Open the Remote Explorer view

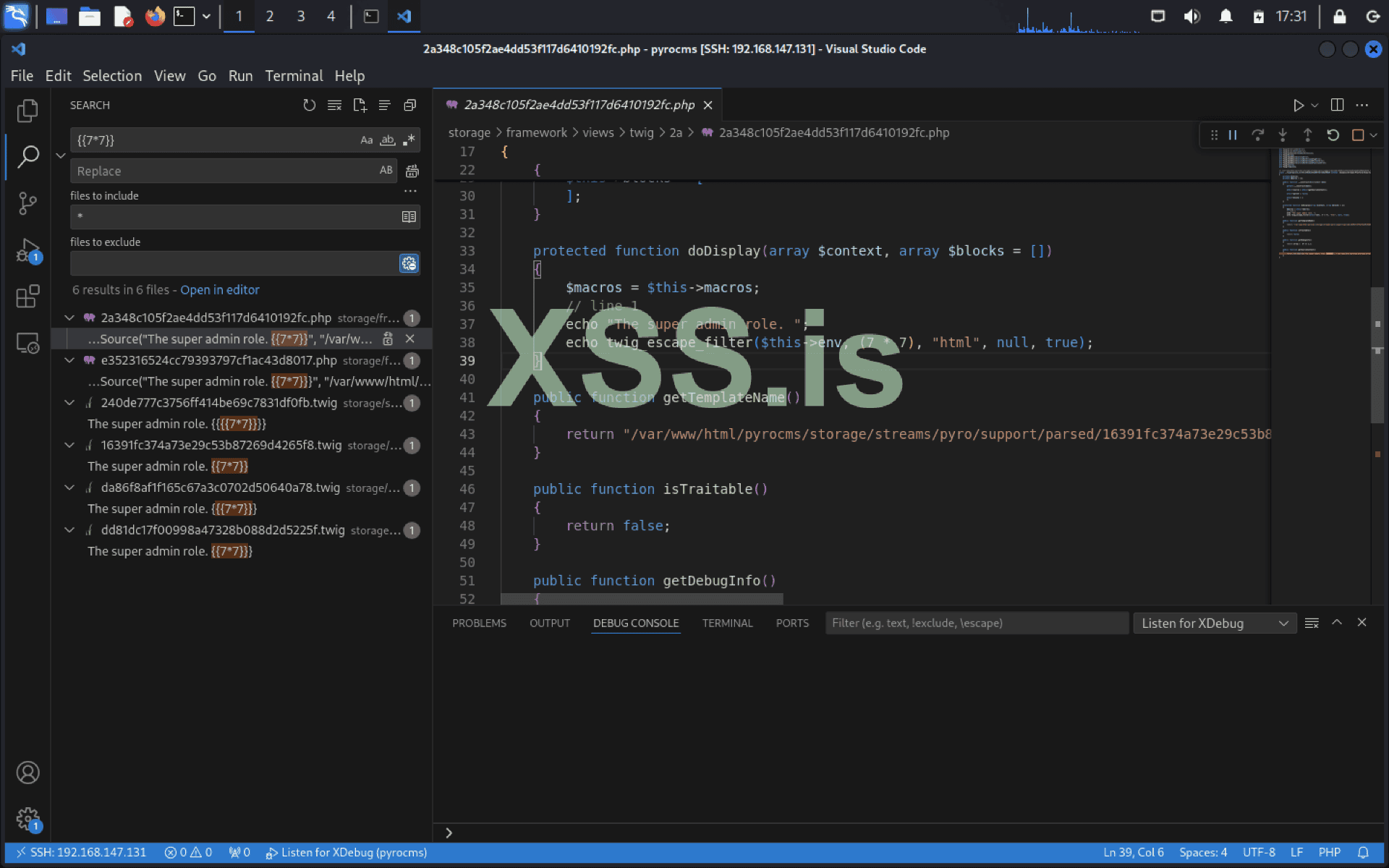click(x=27, y=343)
